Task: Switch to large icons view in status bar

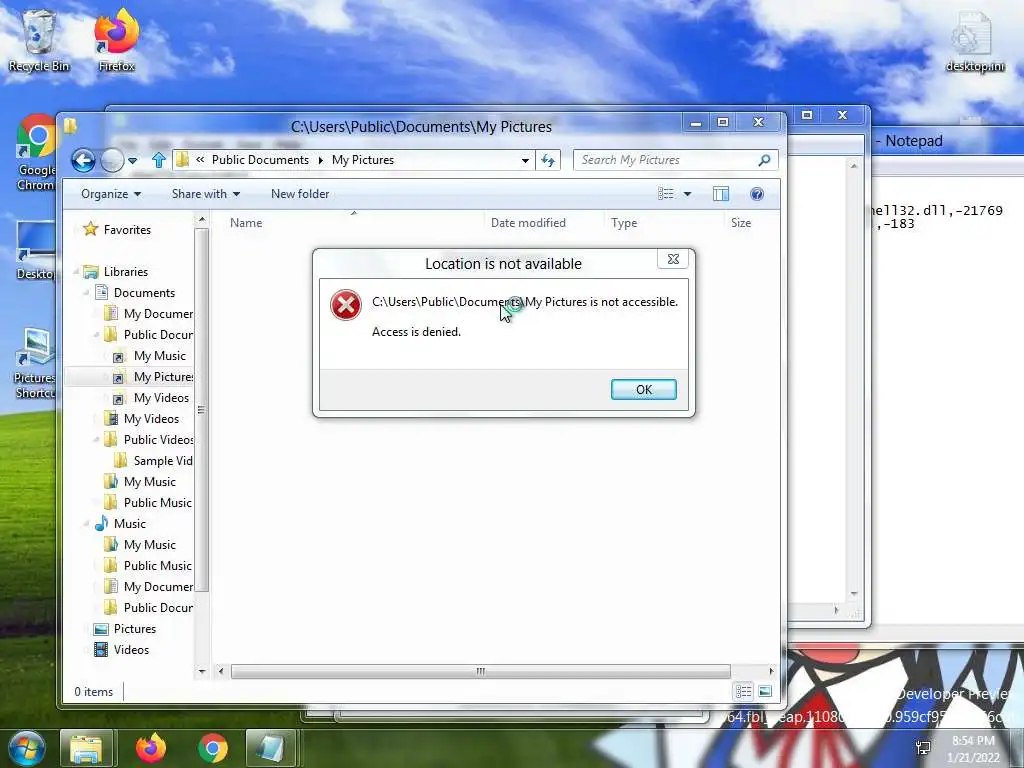Action: 765,692
